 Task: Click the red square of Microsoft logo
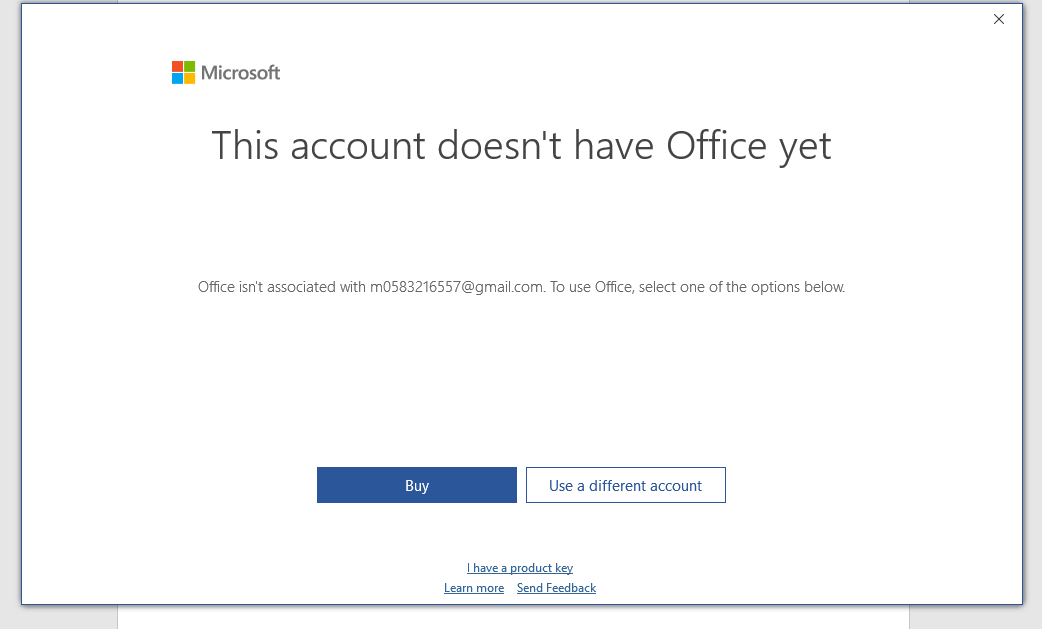(x=177, y=66)
